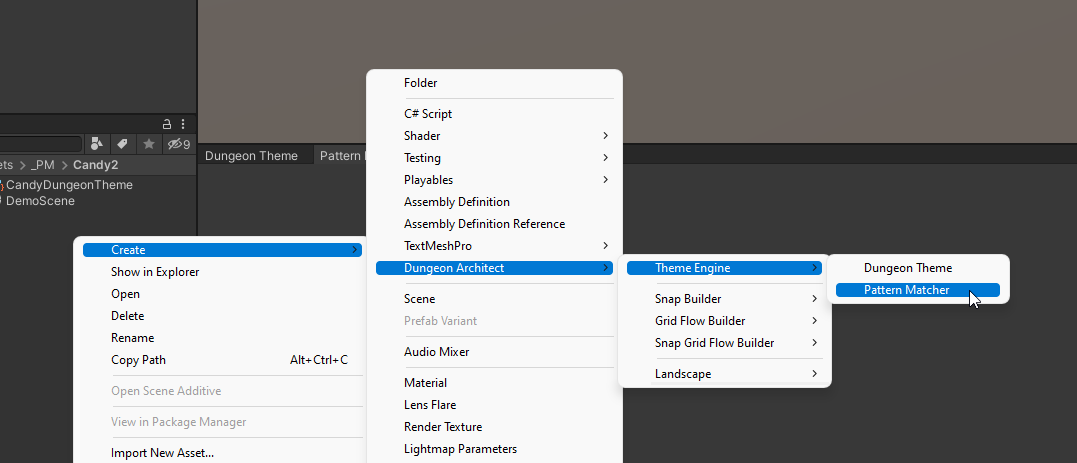
Task: Toggle the Project panel lock icon
Action: tap(166, 124)
